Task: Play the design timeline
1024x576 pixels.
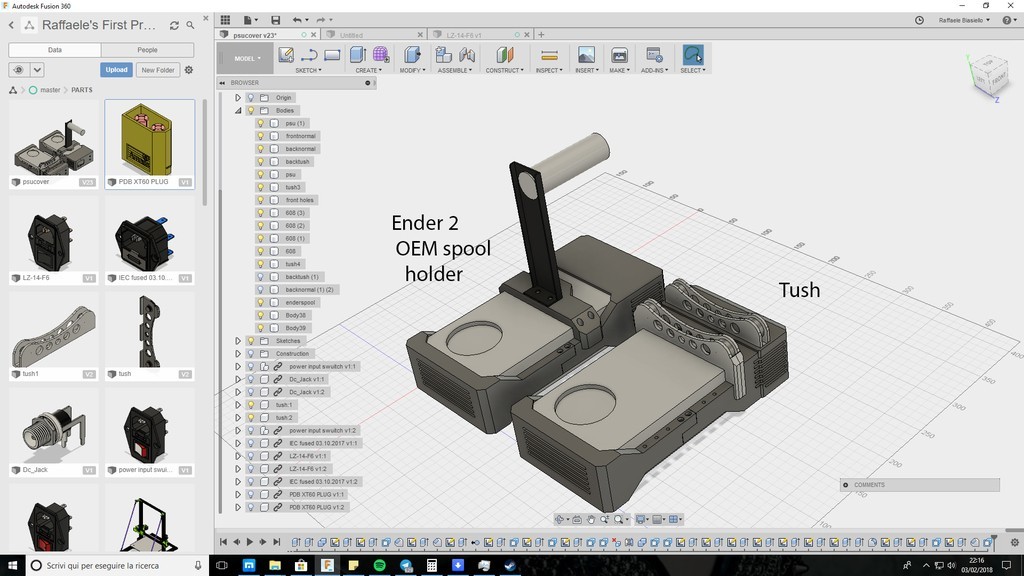Action: click(249, 542)
